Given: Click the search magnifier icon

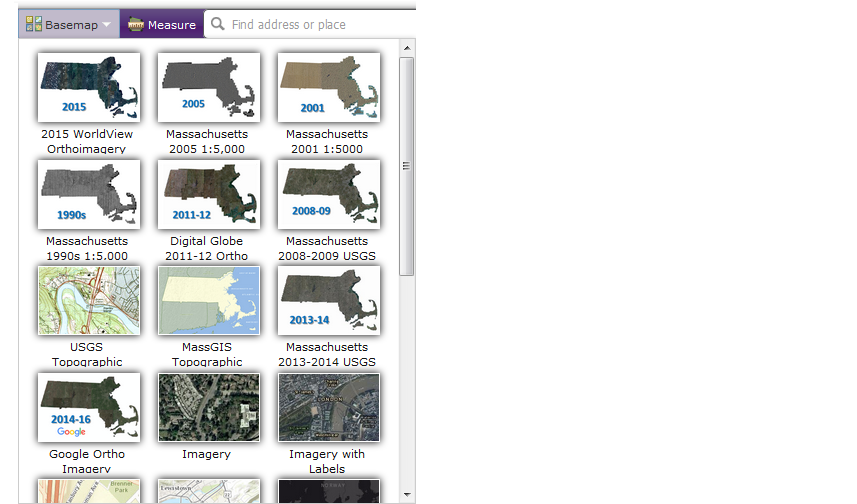Looking at the screenshot, I should pos(217,25).
